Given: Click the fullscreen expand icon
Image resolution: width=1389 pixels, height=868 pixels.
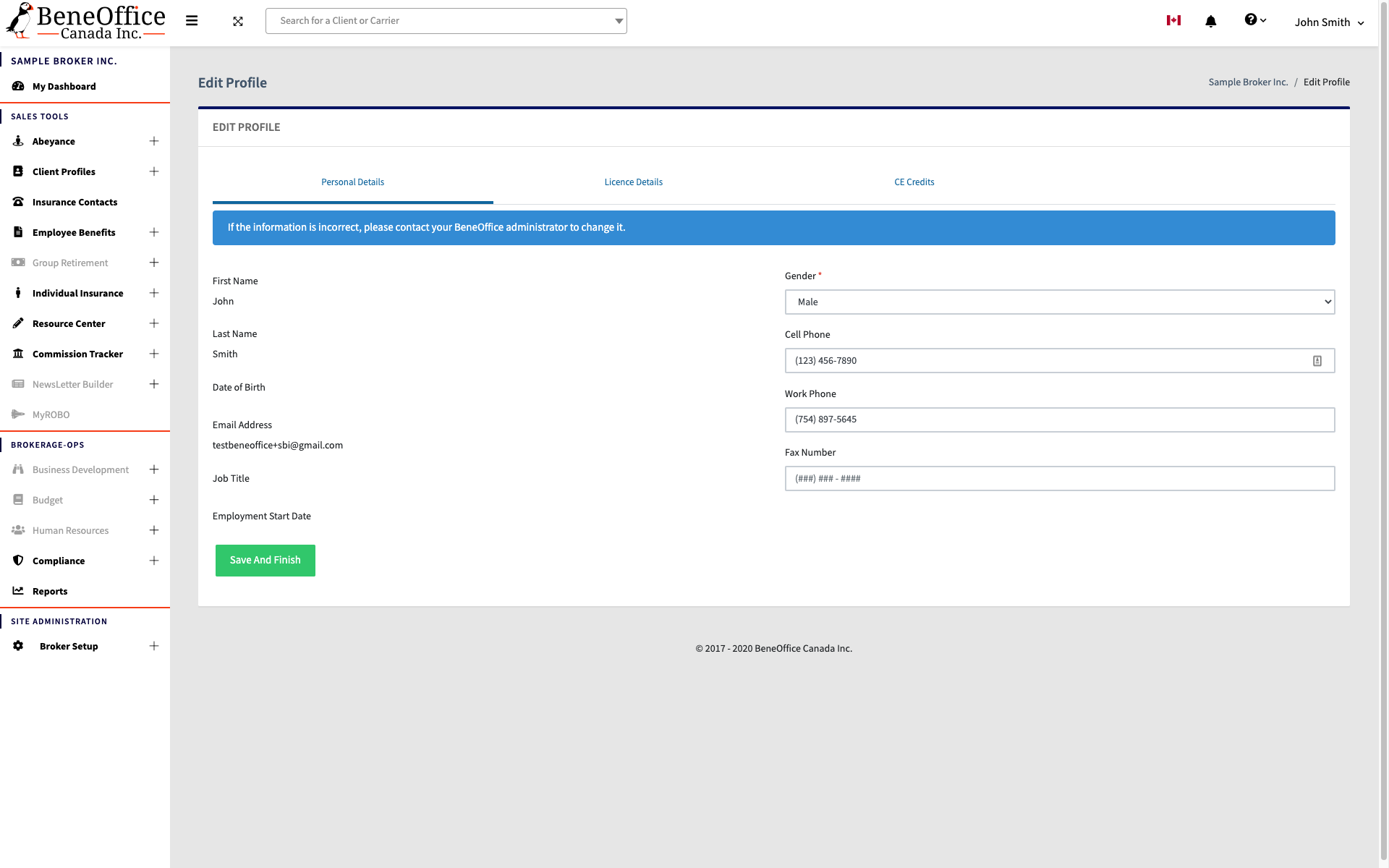Looking at the screenshot, I should click(x=238, y=22).
